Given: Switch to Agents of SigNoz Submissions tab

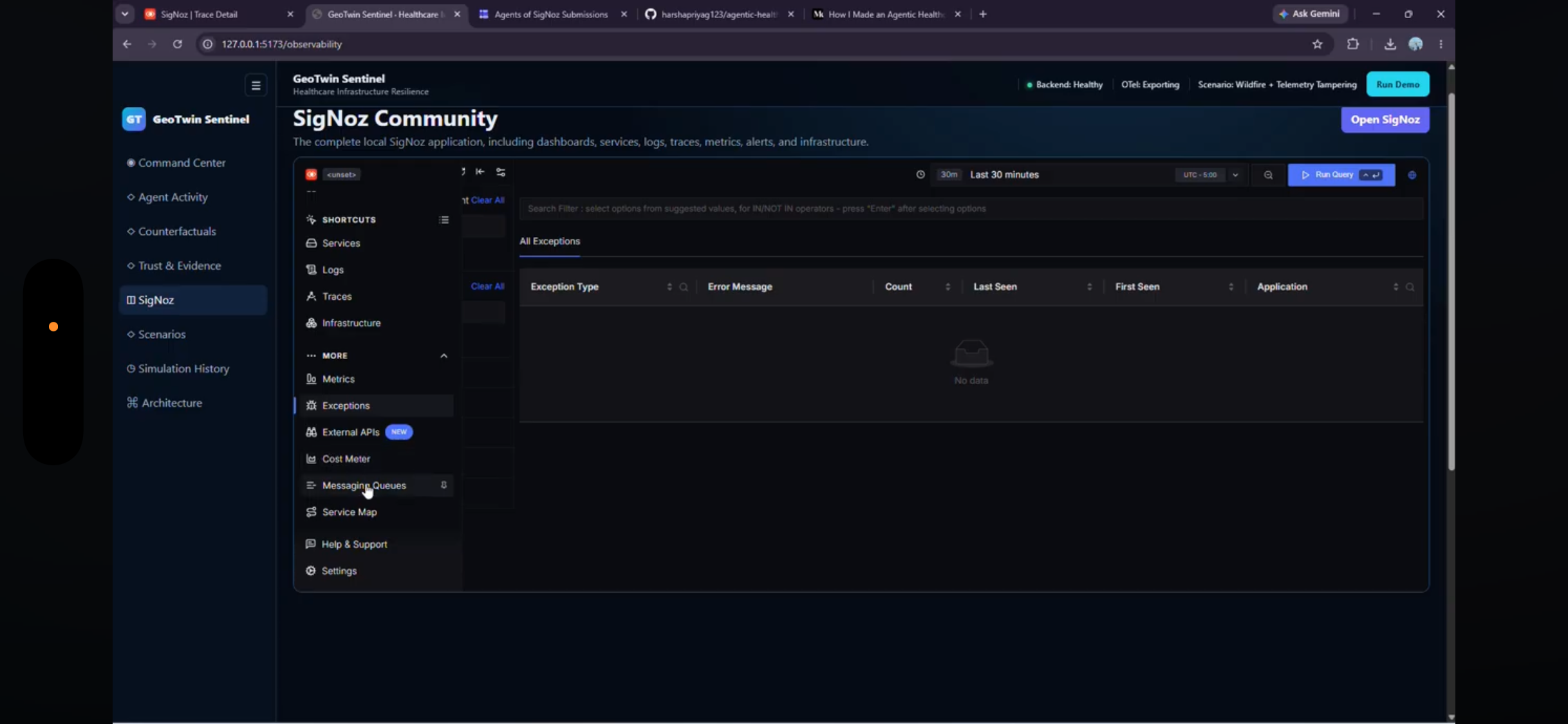Looking at the screenshot, I should 552,14.
